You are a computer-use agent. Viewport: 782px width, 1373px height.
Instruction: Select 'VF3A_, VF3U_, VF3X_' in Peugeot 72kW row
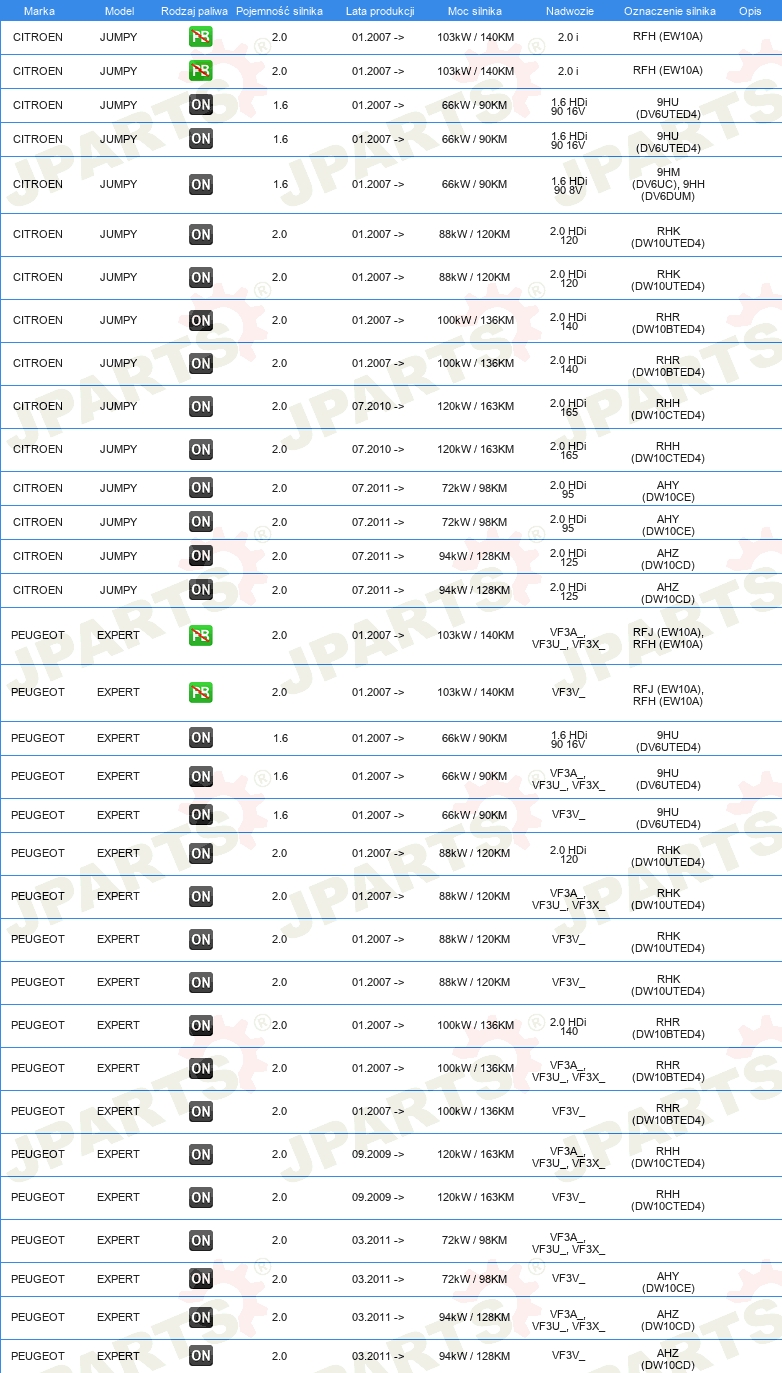pos(569,1244)
